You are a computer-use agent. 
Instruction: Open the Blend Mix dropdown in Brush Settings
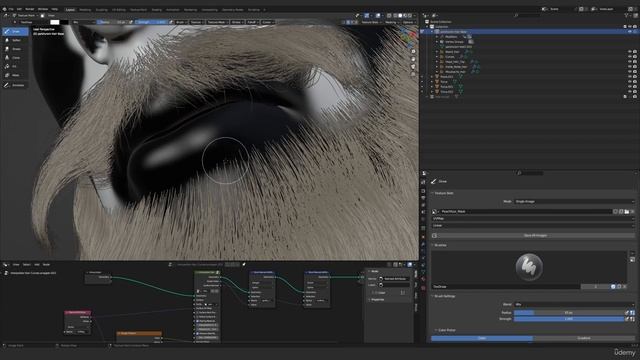coord(574,304)
